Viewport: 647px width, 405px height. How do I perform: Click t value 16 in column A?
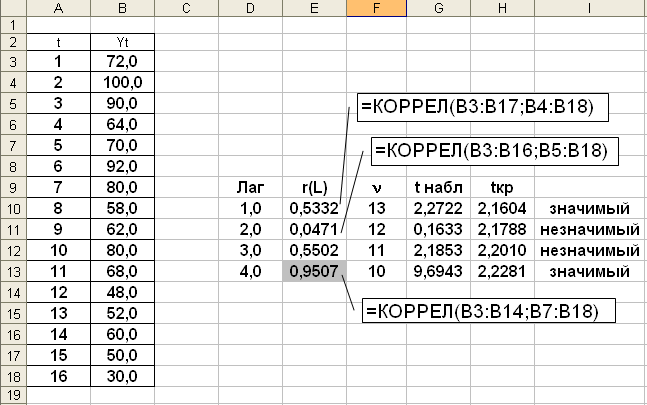pos(59,377)
